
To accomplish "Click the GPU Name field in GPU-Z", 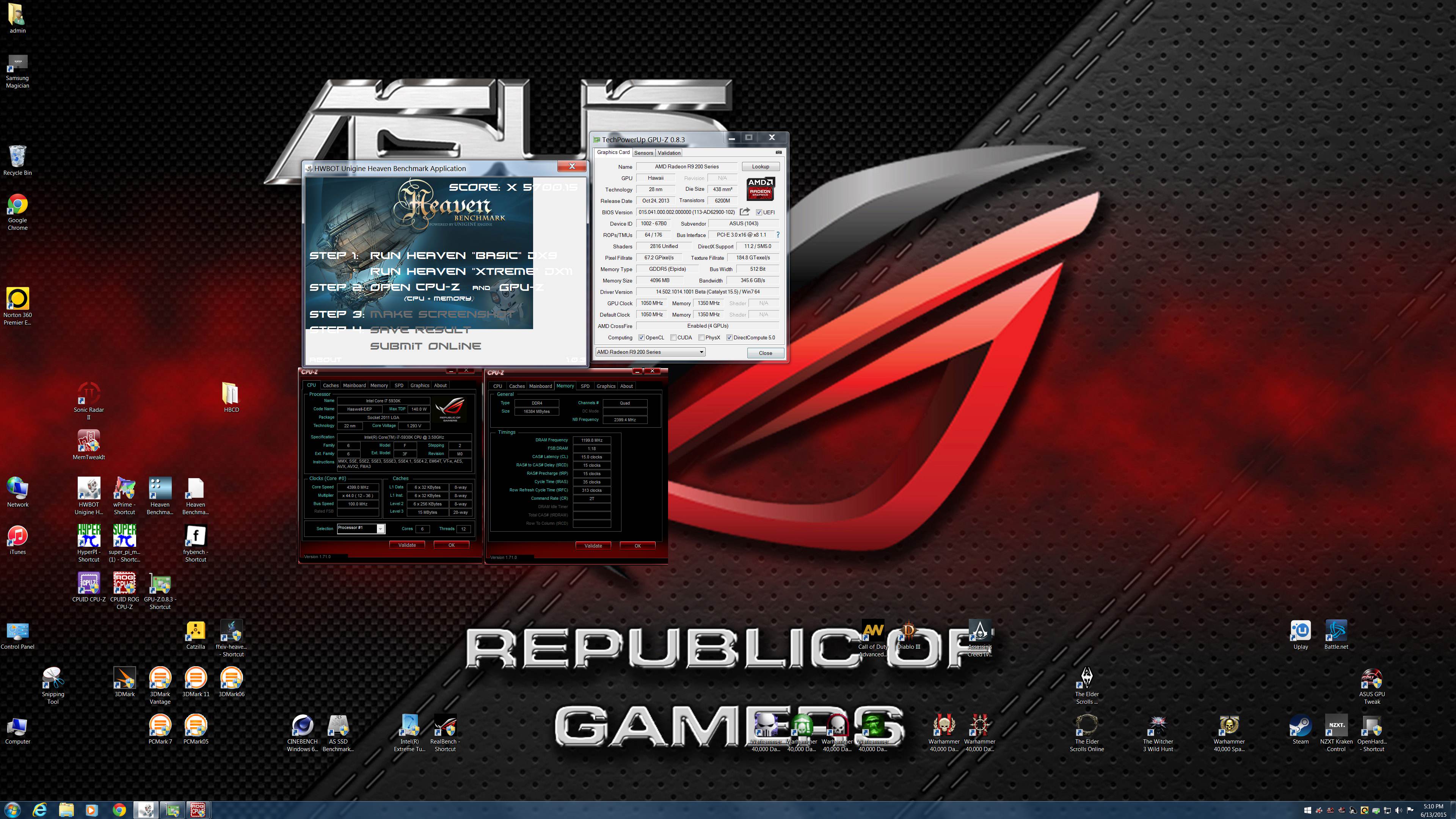I will (x=687, y=167).
